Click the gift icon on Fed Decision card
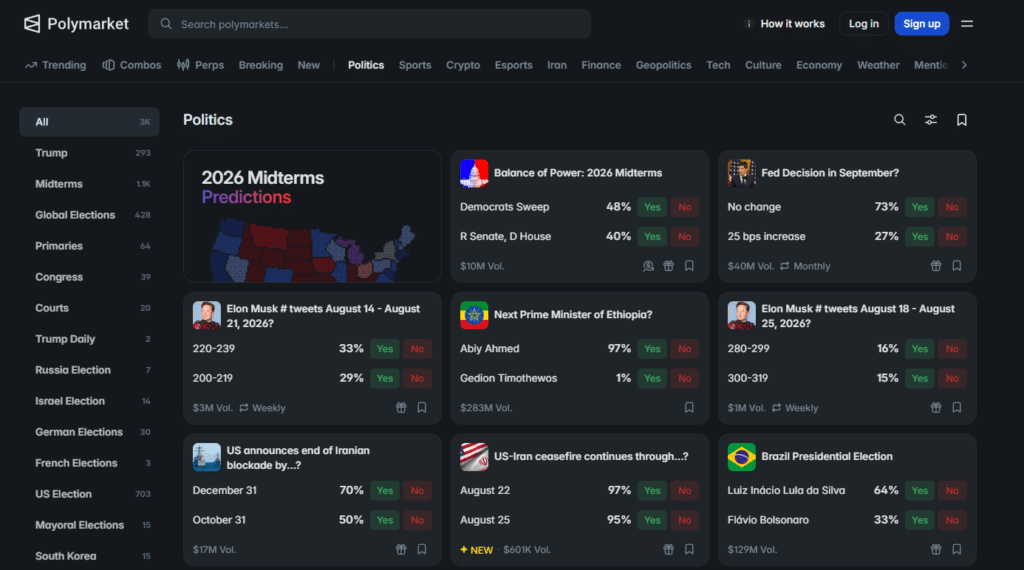 [936, 266]
